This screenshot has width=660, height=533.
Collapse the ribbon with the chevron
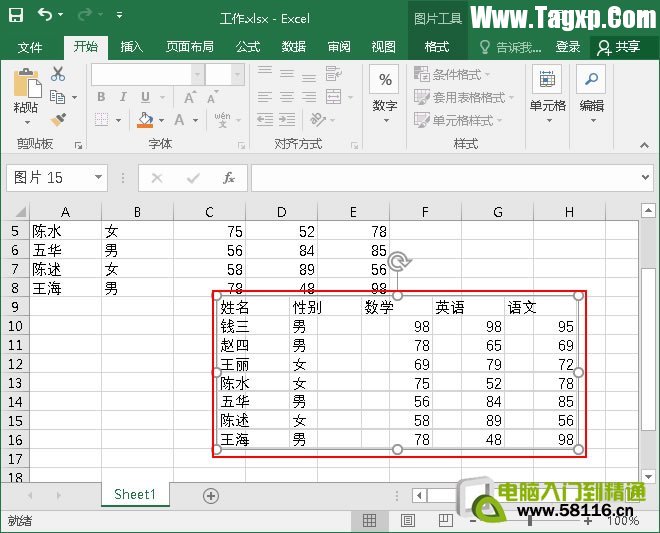click(644, 145)
